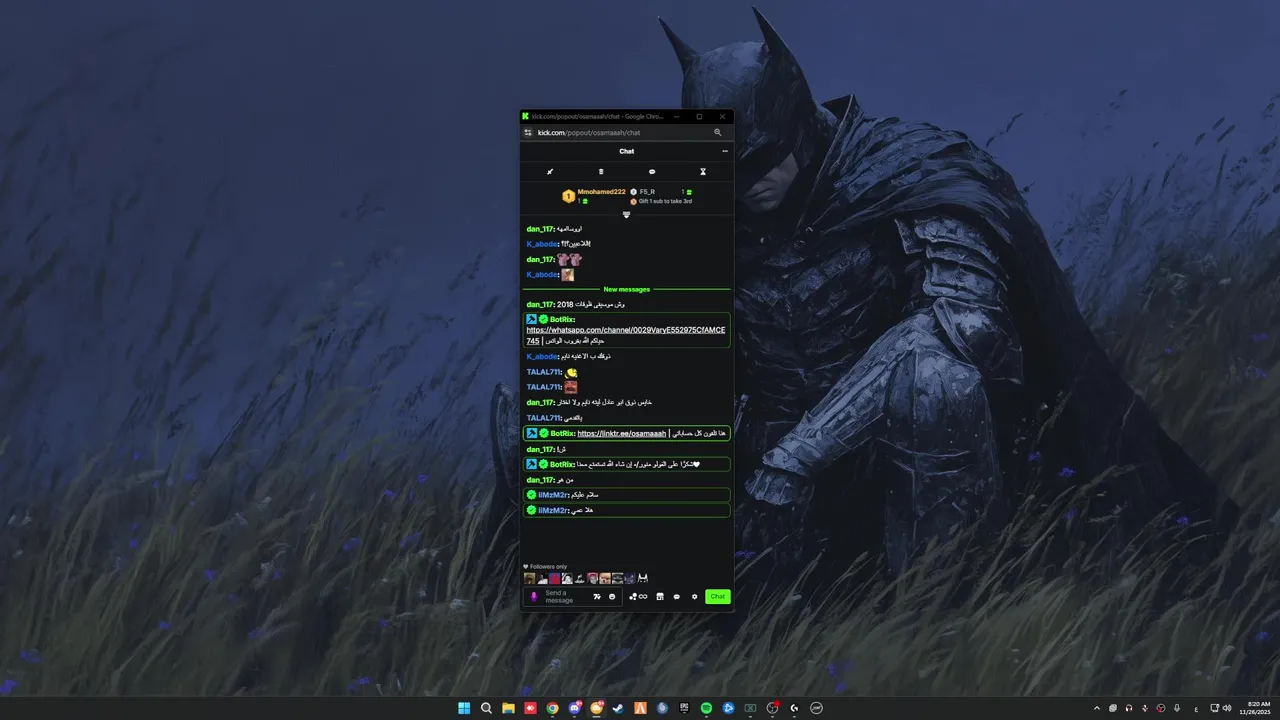Image resolution: width=1280 pixels, height=720 pixels.
Task: Open the sword moderation tool icon
Action: coord(550,171)
